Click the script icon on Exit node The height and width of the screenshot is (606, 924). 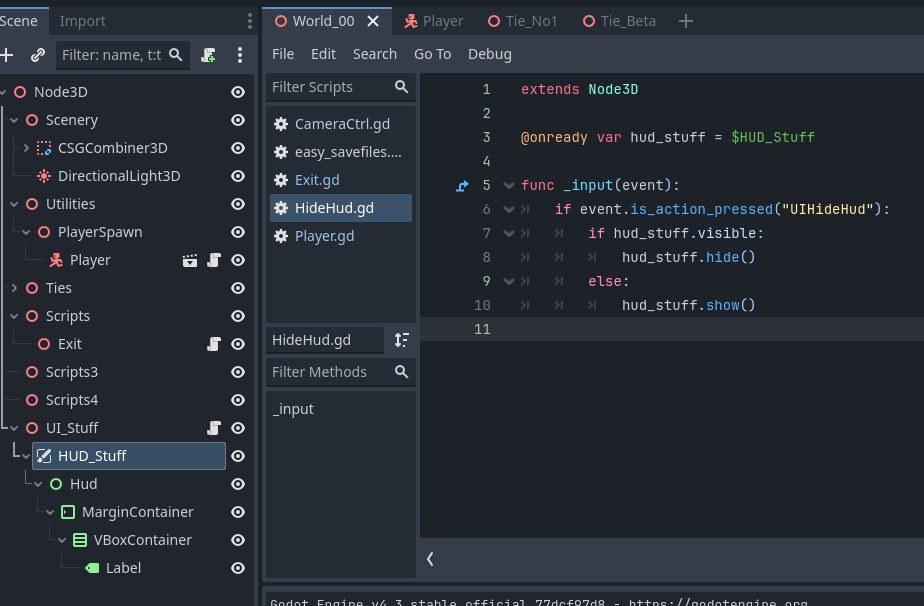pyautogui.click(x=213, y=344)
